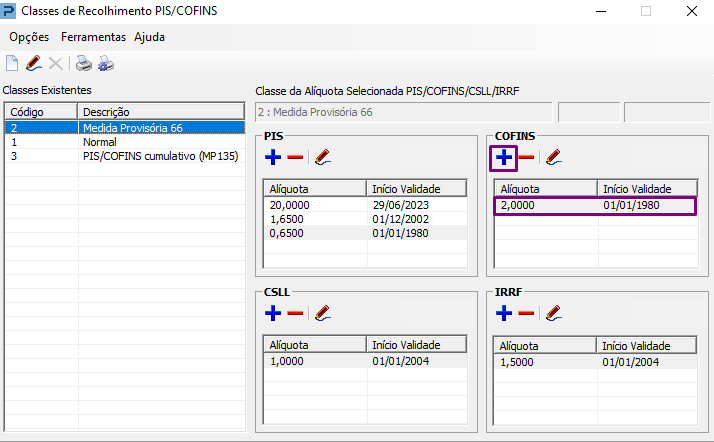The image size is (714, 442).
Task: Select the PIS 20,0000 rate row
Action: click(366, 205)
